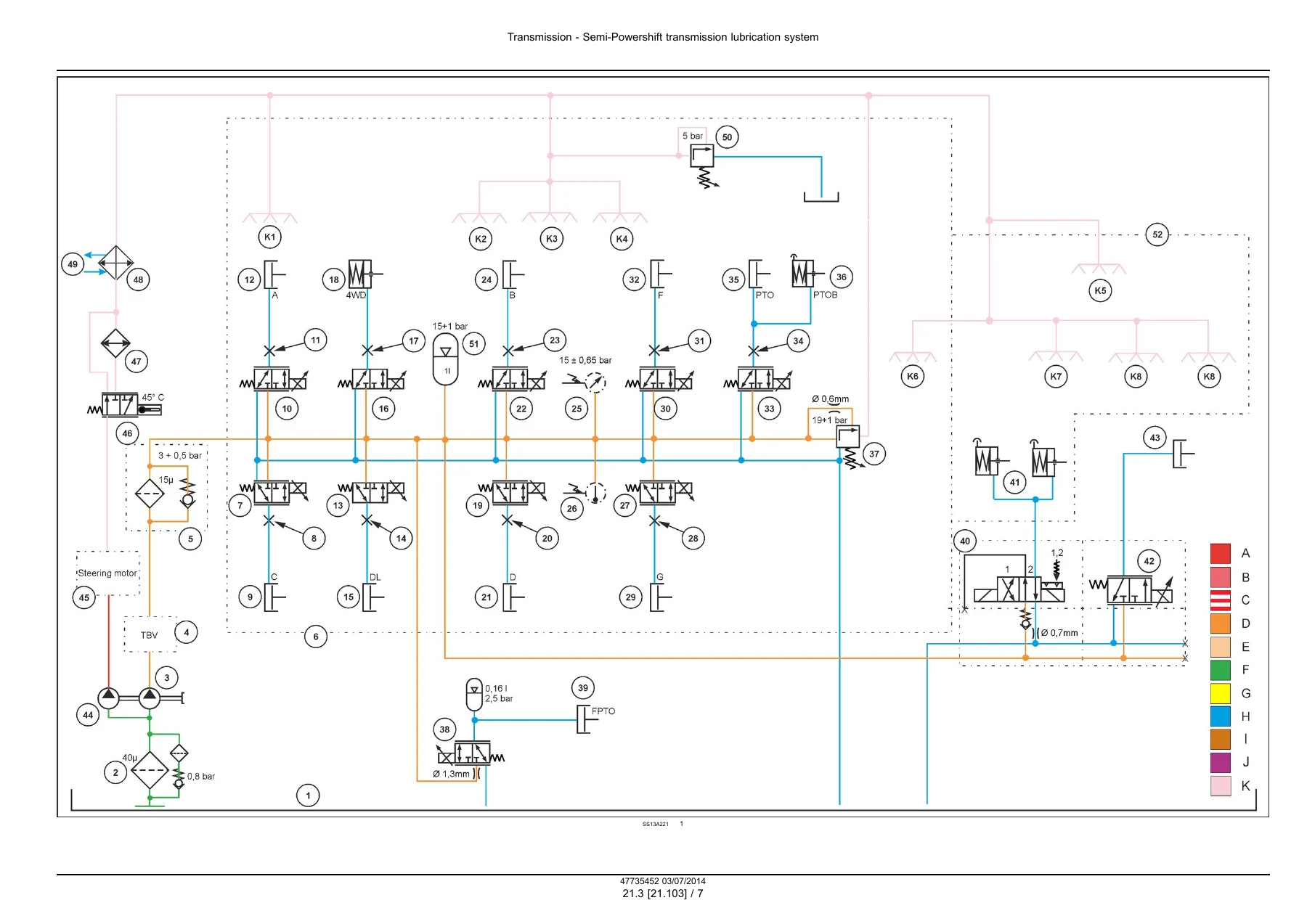Select the 0,16 l accumulator symbol
Screen dimensions: 1307x924
pyautogui.click(x=474, y=695)
